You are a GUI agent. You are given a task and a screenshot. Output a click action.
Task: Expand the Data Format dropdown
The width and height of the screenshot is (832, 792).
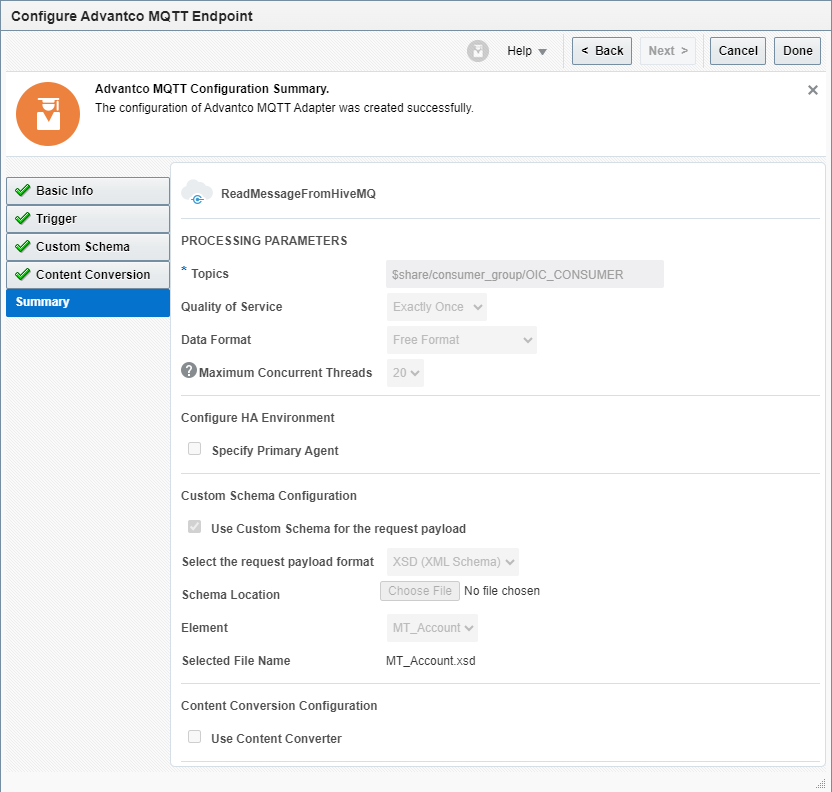coord(461,340)
